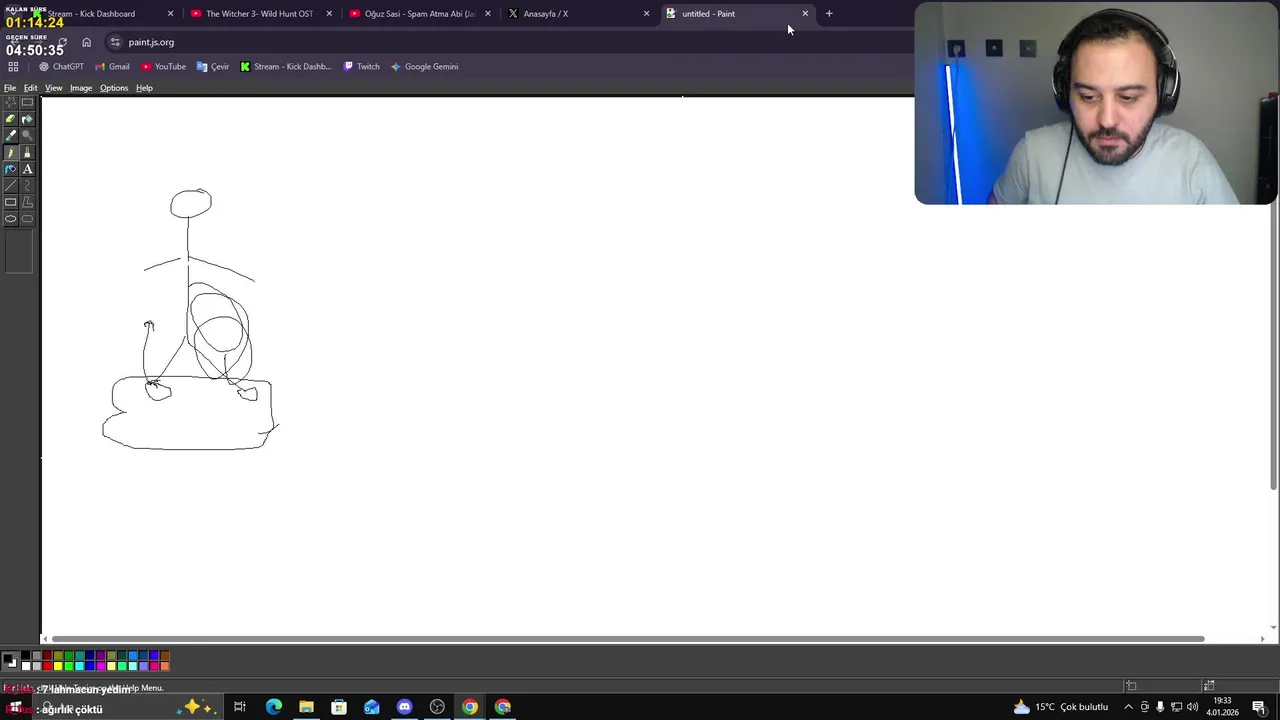
Task: Select the Airbrush tool
Action: (10, 169)
